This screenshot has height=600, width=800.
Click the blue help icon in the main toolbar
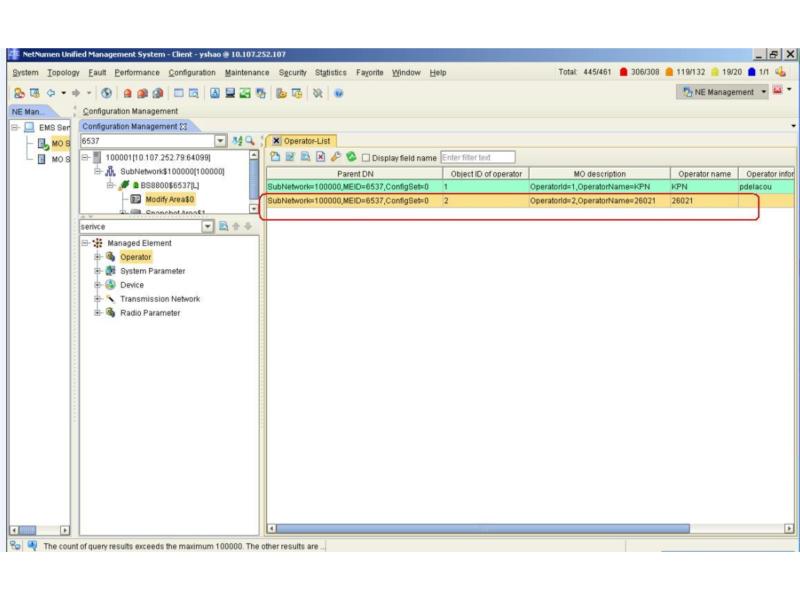[338, 93]
